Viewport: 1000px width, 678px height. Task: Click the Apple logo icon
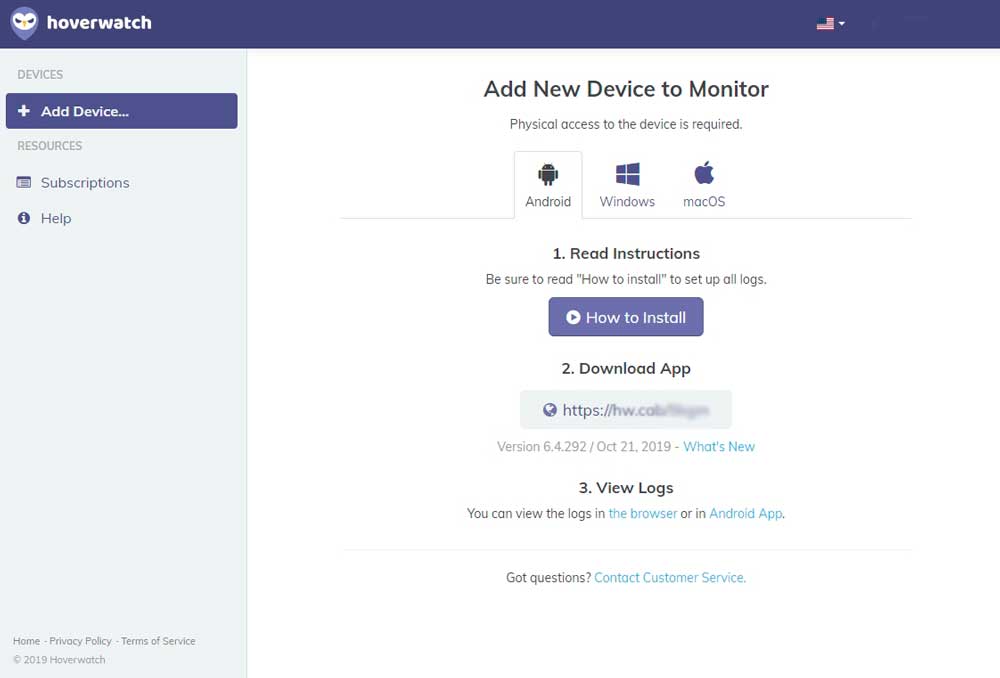click(x=704, y=173)
